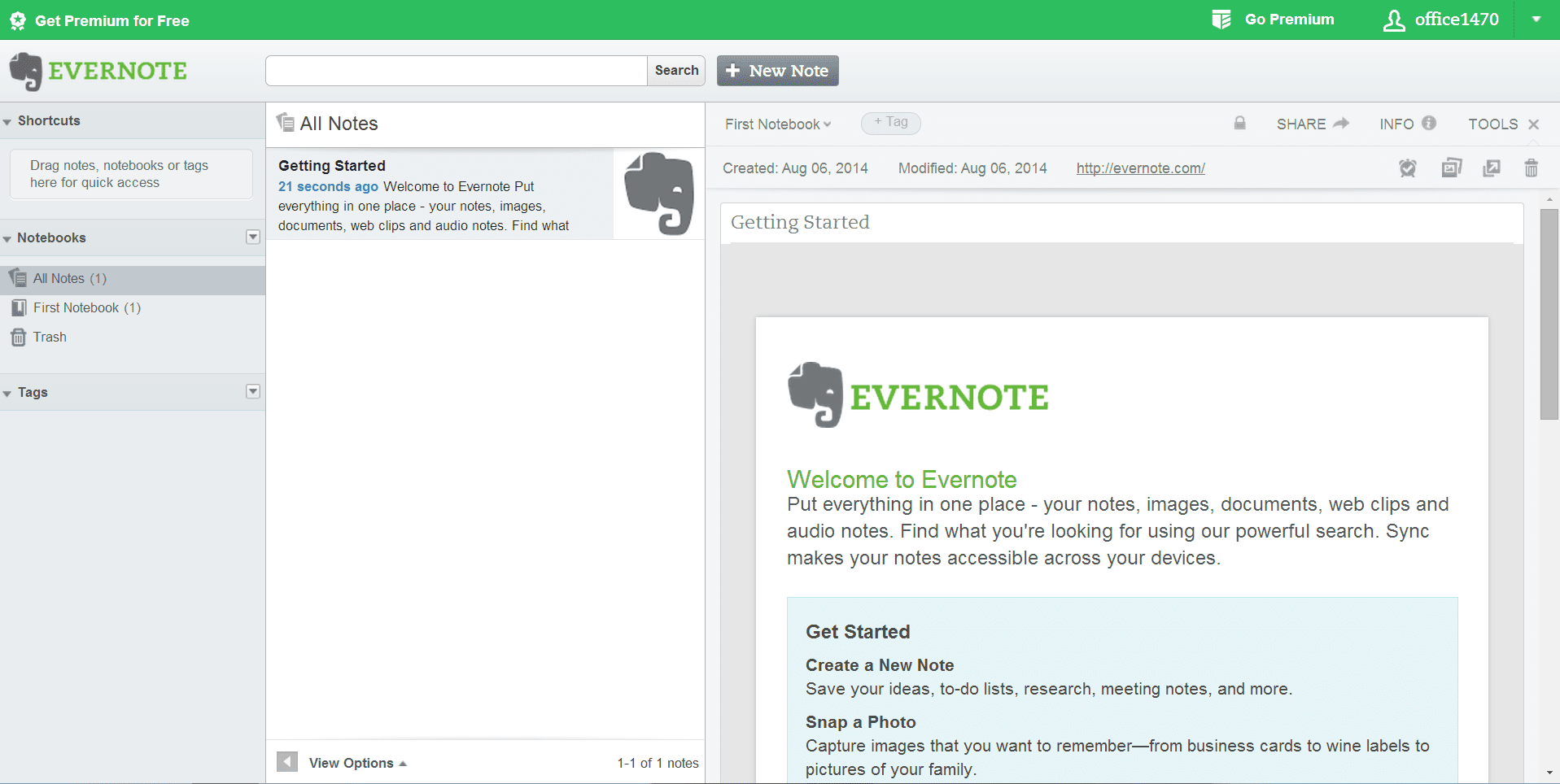The height and width of the screenshot is (784, 1560).
Task: Click the elephant thumbnail of Getting Started note
Action: 659,194
